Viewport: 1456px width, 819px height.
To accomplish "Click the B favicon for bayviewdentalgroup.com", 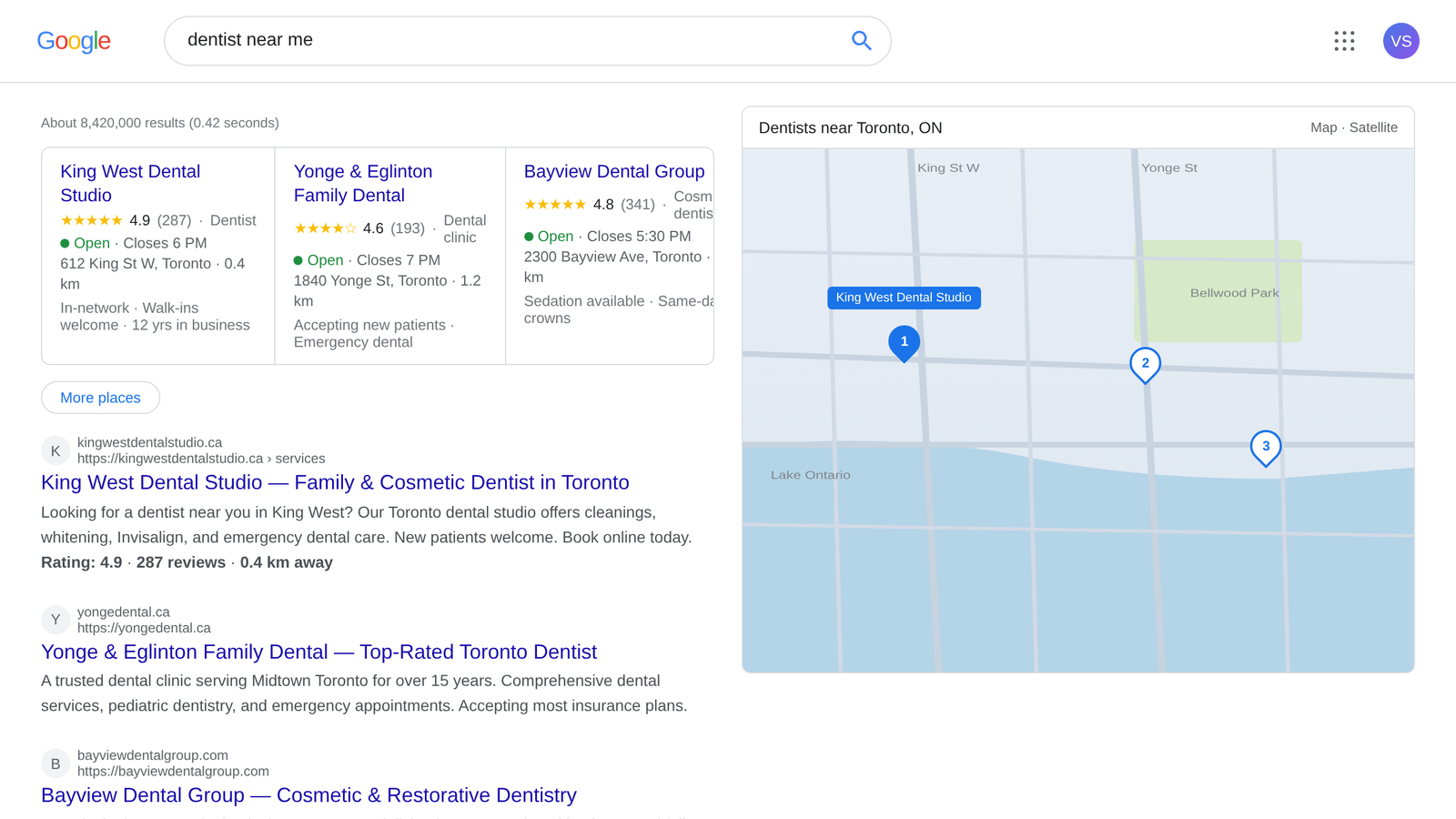I will point(56,763).
